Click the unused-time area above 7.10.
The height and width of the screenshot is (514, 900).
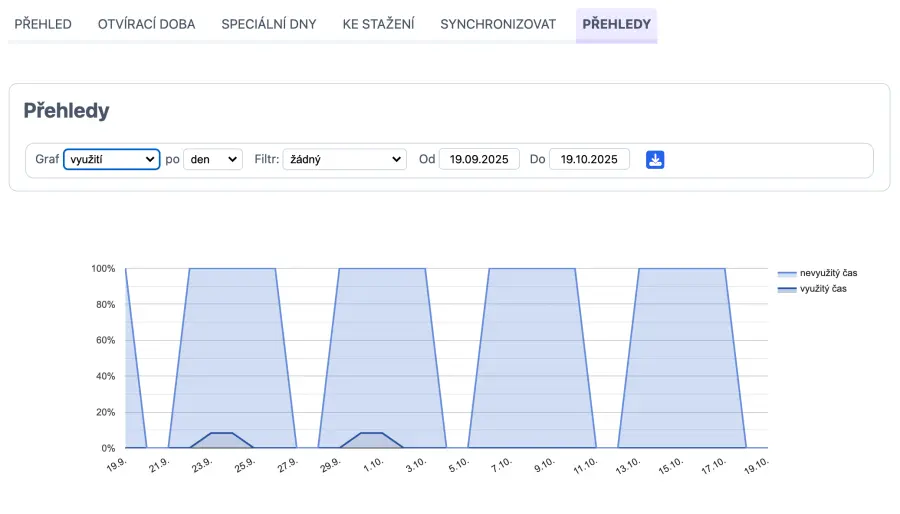(531, 350)
